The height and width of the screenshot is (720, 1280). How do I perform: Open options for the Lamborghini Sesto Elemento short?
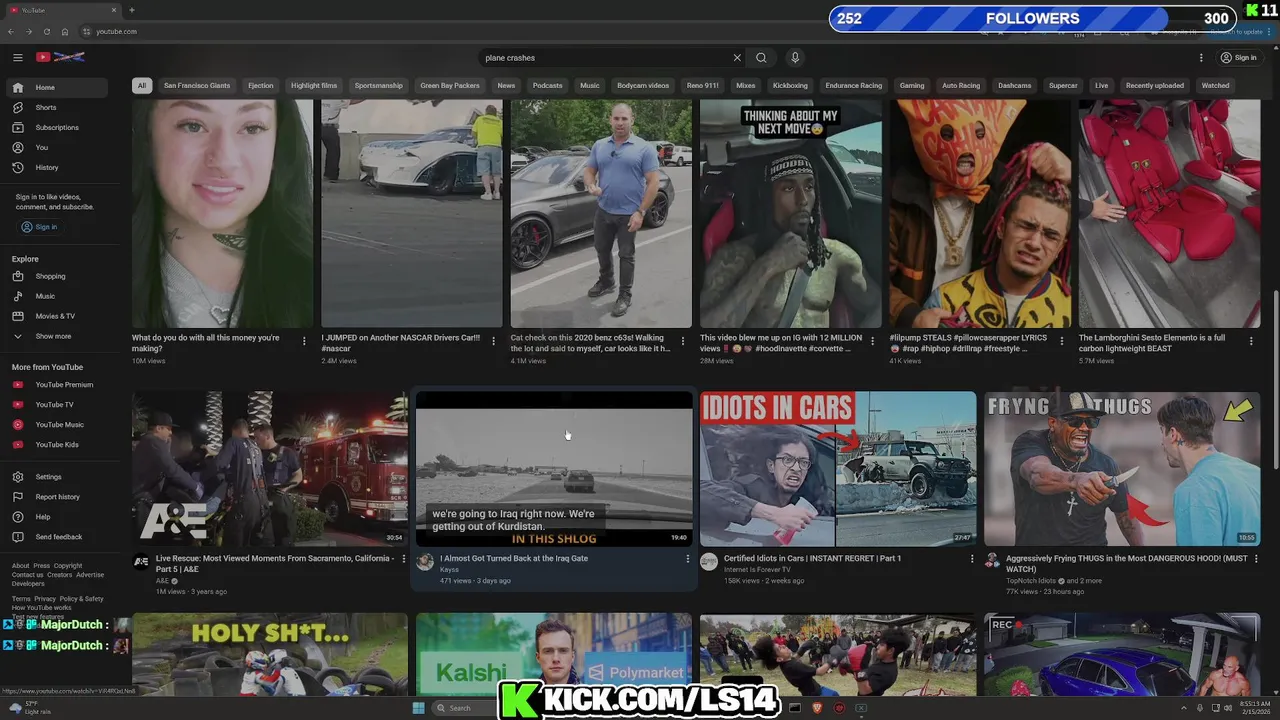[x=1251, y=341]
